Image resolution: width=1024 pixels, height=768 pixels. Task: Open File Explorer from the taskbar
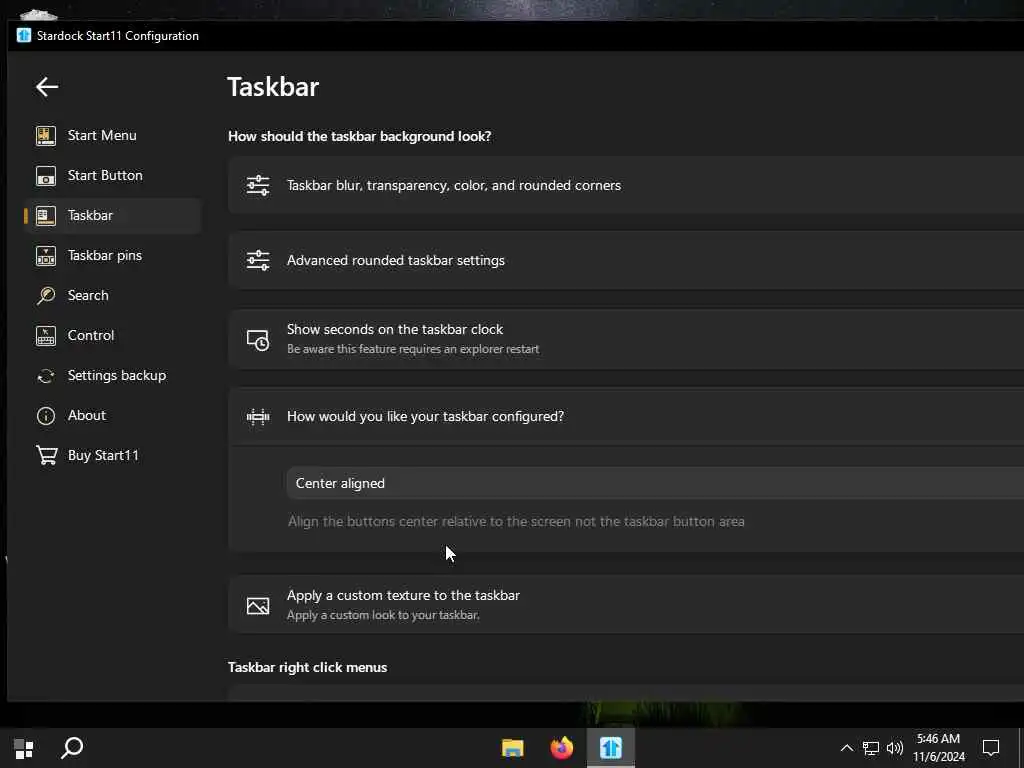(x=513, y=748)
